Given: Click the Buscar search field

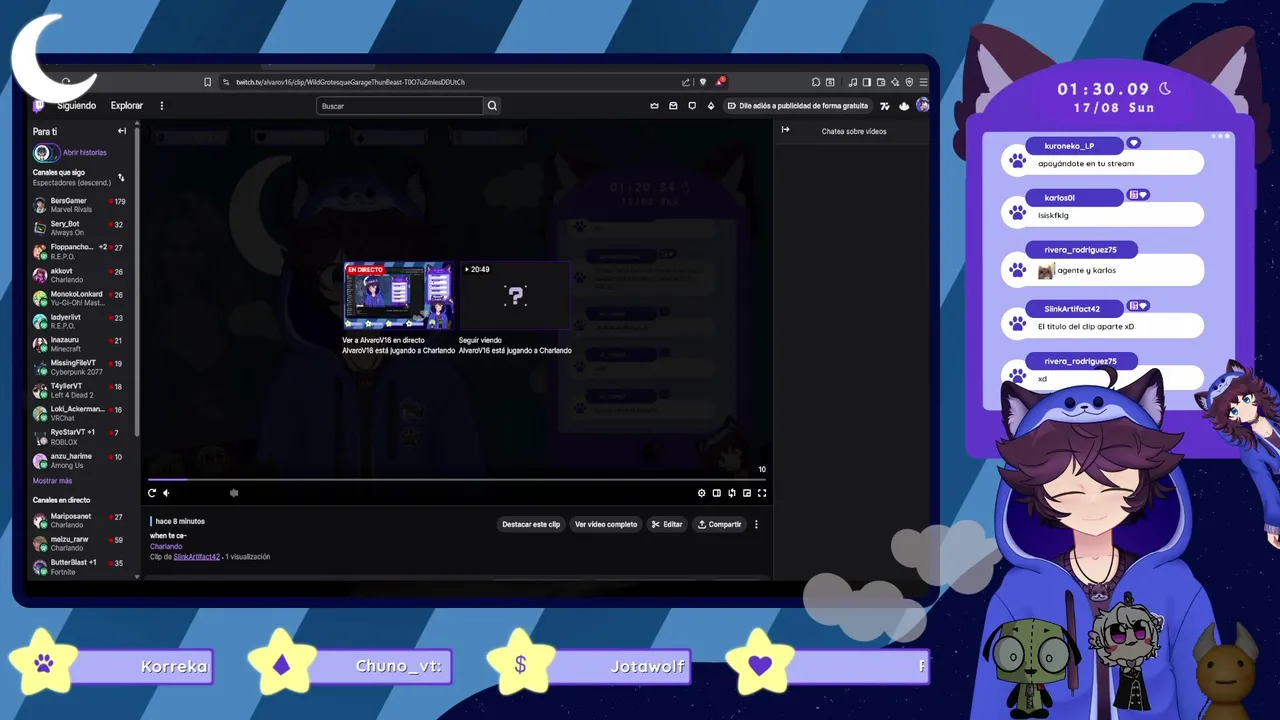Looking at the screenshot, I should pos(400,106).
